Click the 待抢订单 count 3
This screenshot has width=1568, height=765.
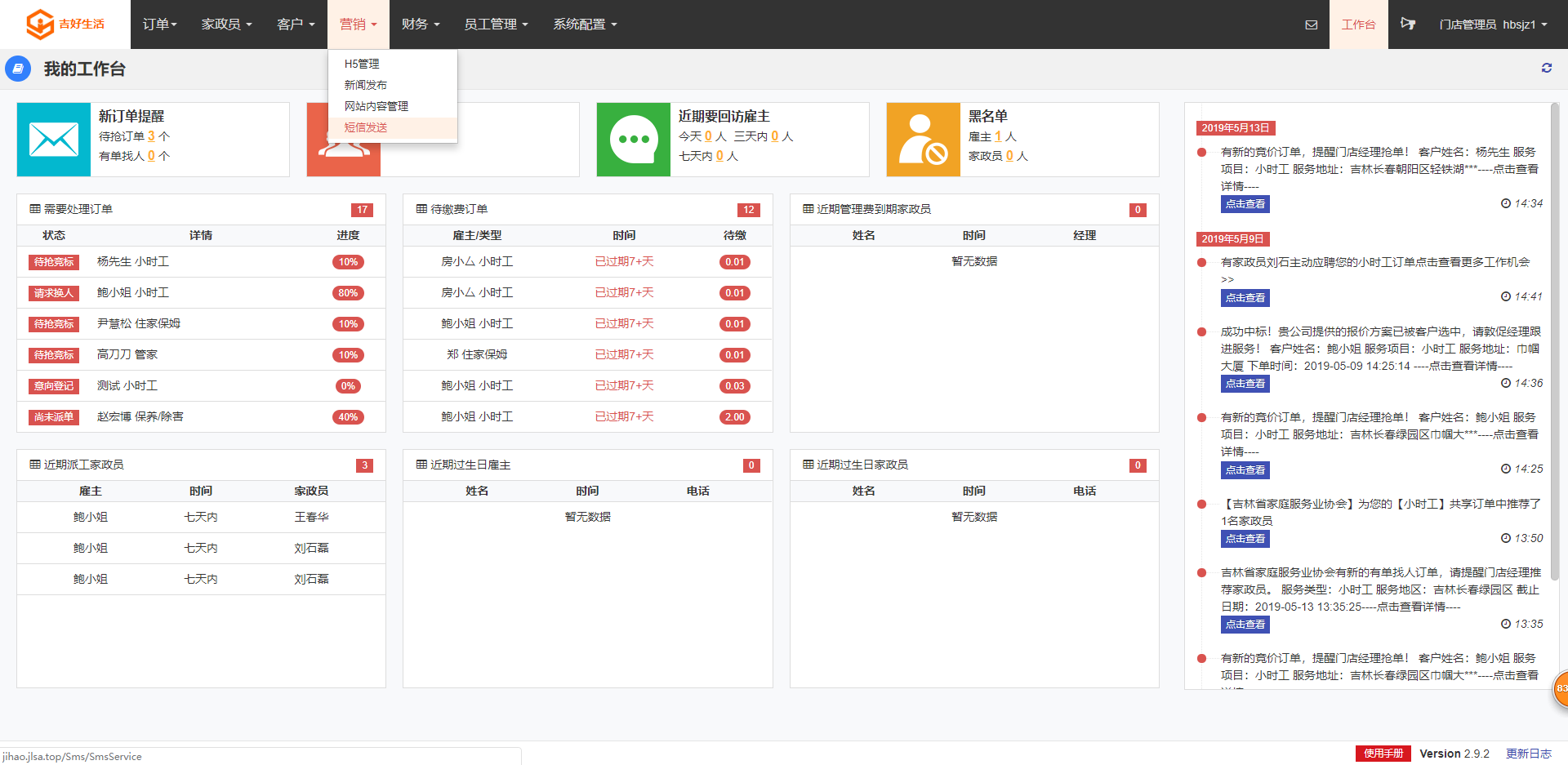(151, 136)
